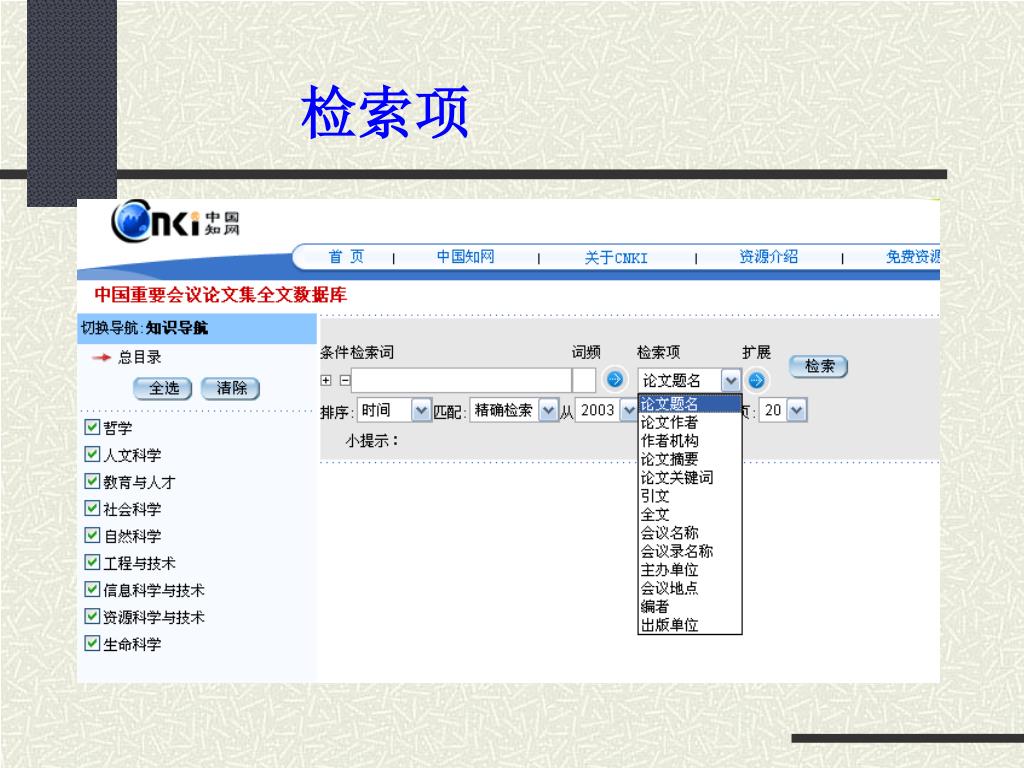Select 论文摘要 in the dropdown list
This screenshot has height=768, width=1024.
(690, 459)
